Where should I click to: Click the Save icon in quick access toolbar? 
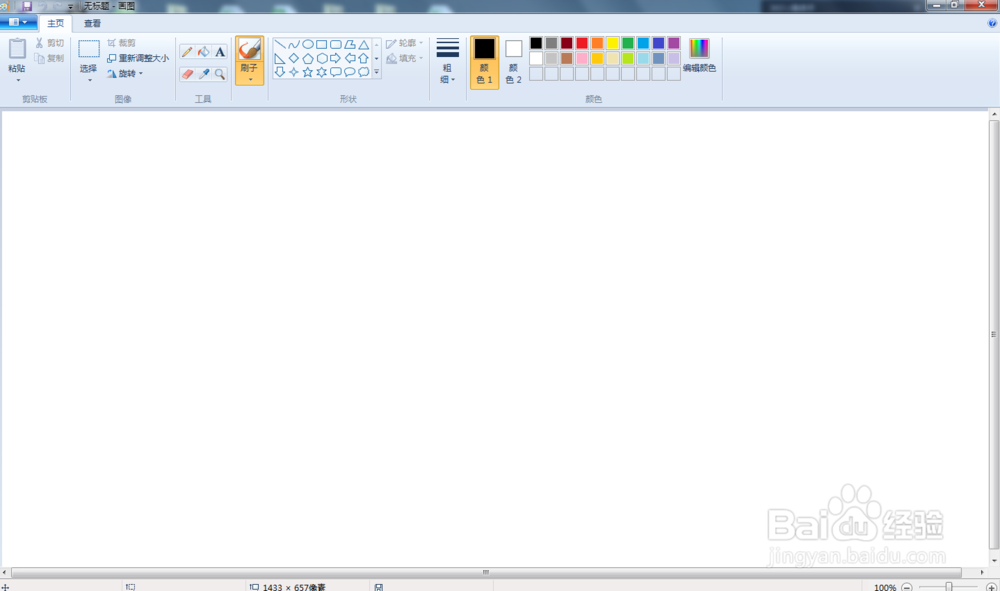pyautogui.click(x=27, y=6)
